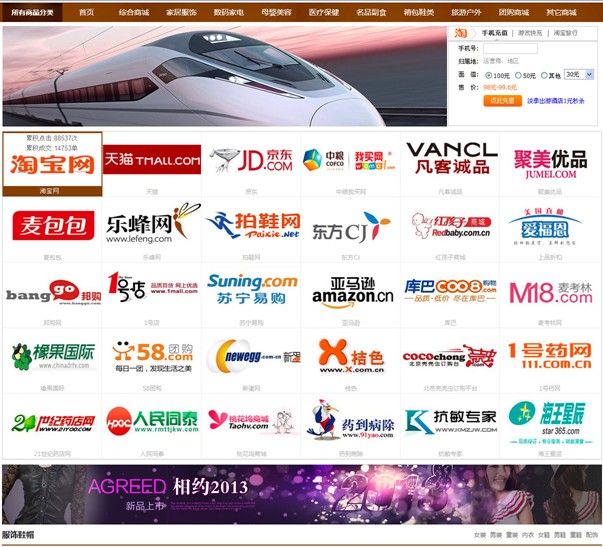
Task: Open the 桔色 x.com.cn logo
Action: pyautogui.click(x=351, y=356)
